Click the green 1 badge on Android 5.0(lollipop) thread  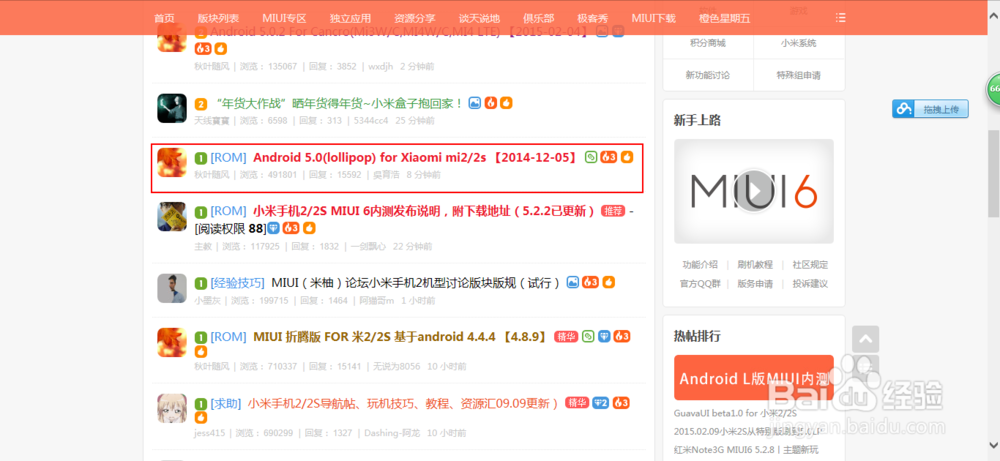(x=200, y=157)
